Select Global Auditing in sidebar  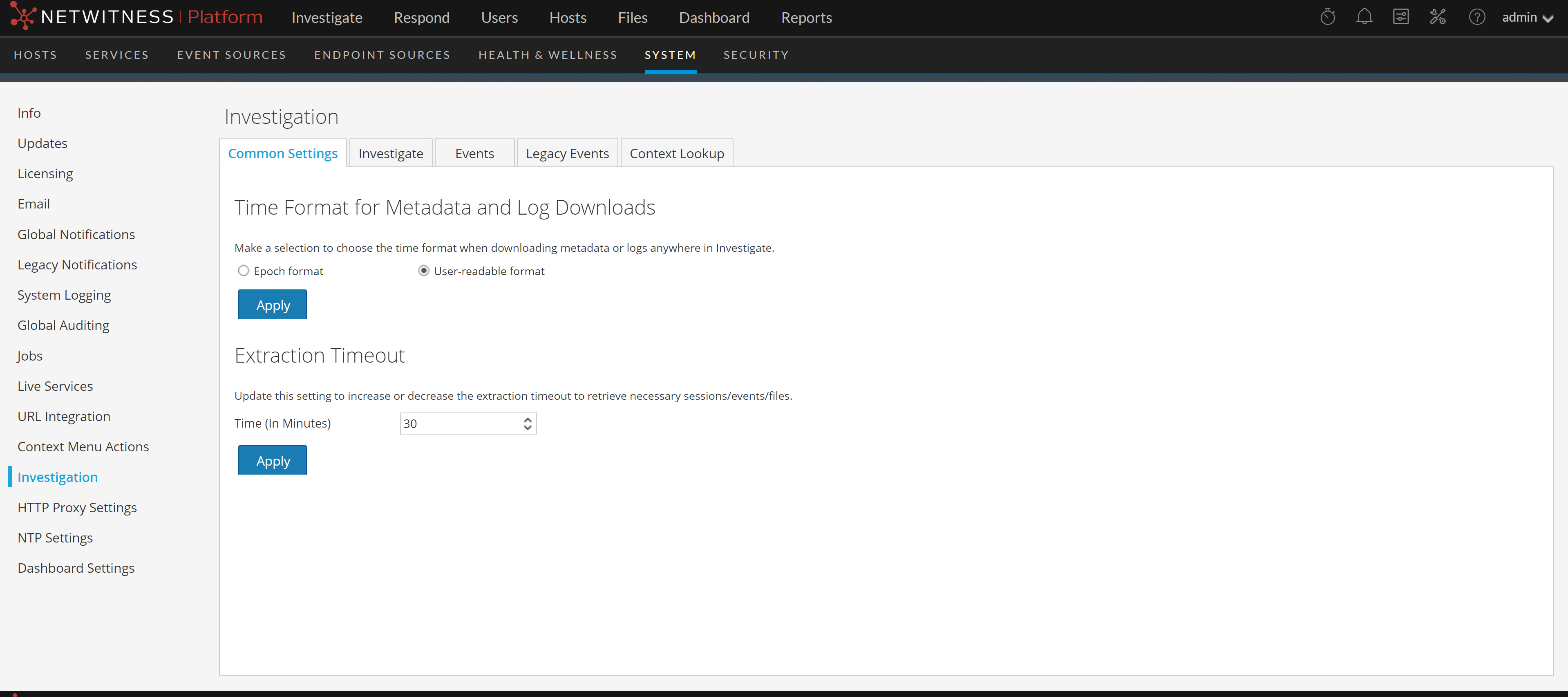(x=63, y=326)
